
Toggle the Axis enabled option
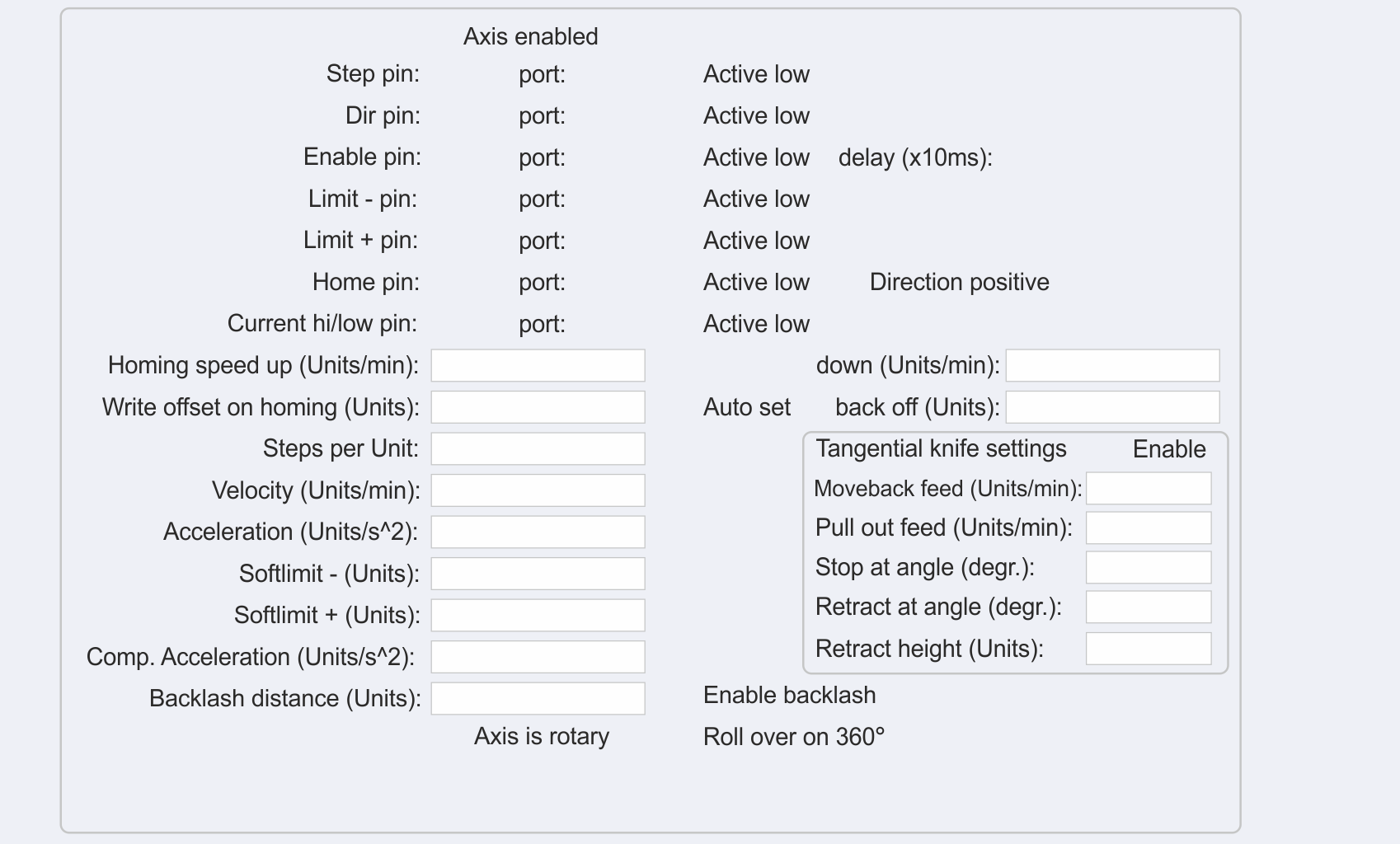click(530, 36)
